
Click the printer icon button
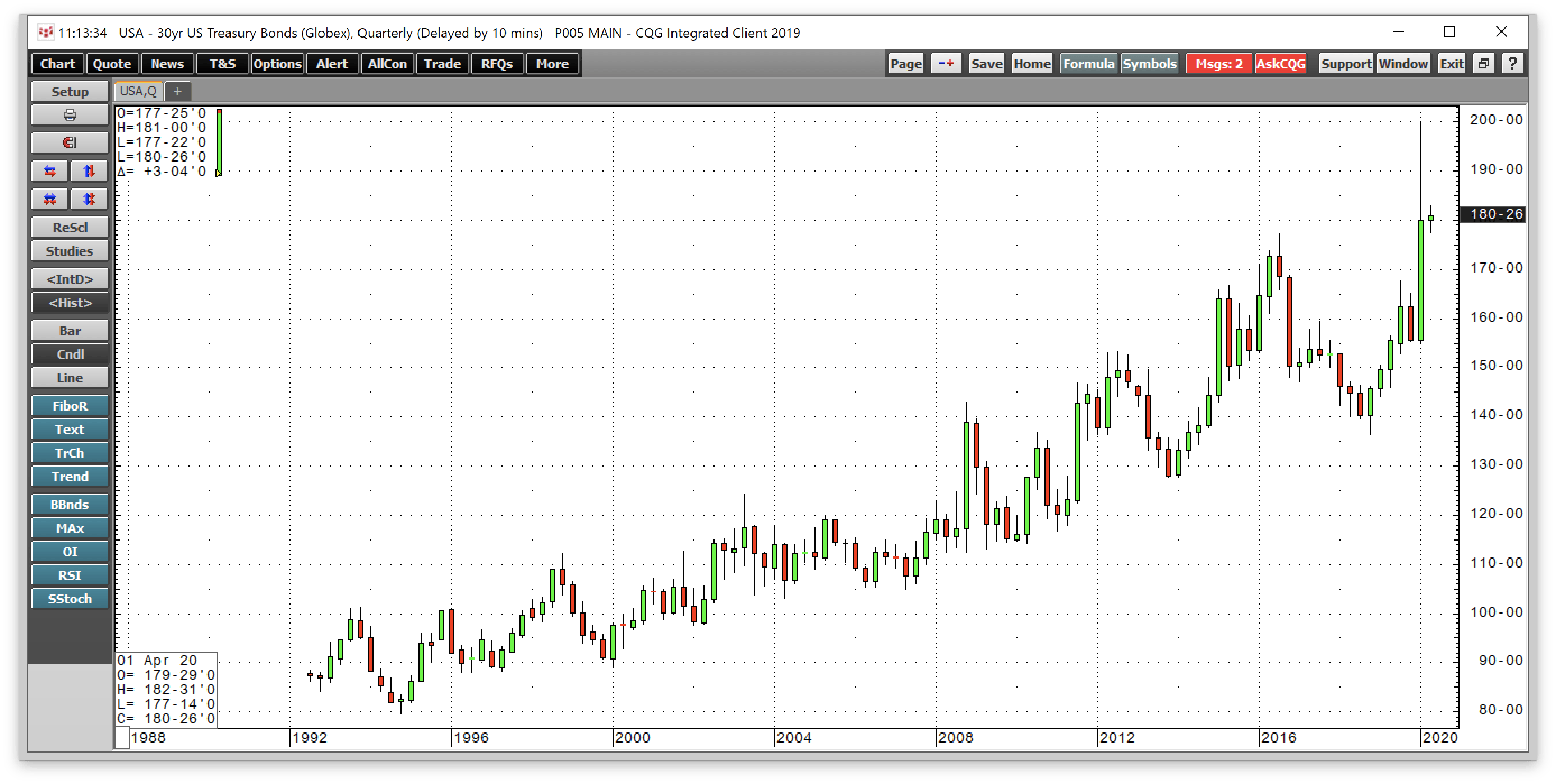coord(70,115)
